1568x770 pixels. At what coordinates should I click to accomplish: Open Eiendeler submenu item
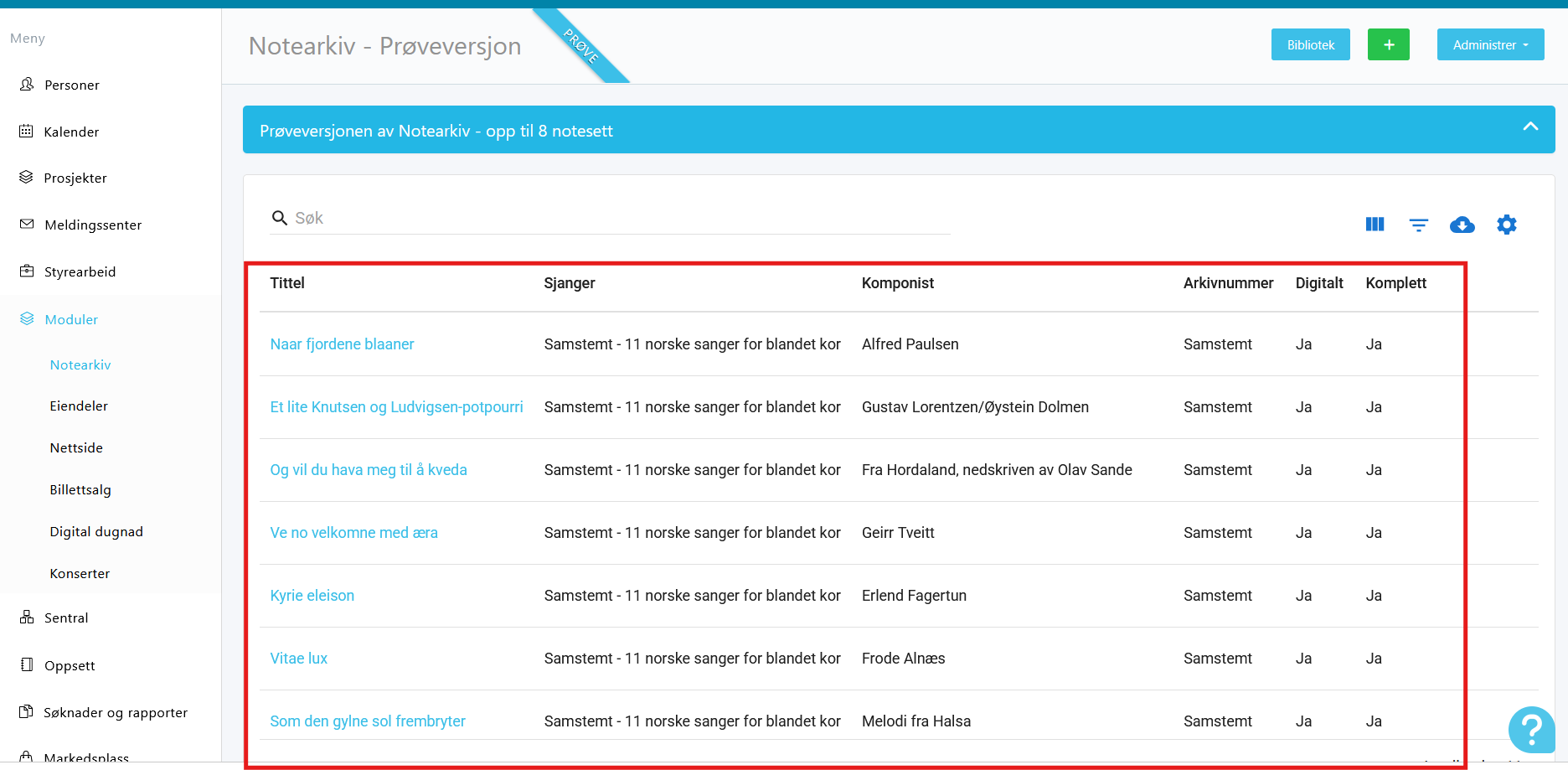pyautogui.click(x=79, y=406)
